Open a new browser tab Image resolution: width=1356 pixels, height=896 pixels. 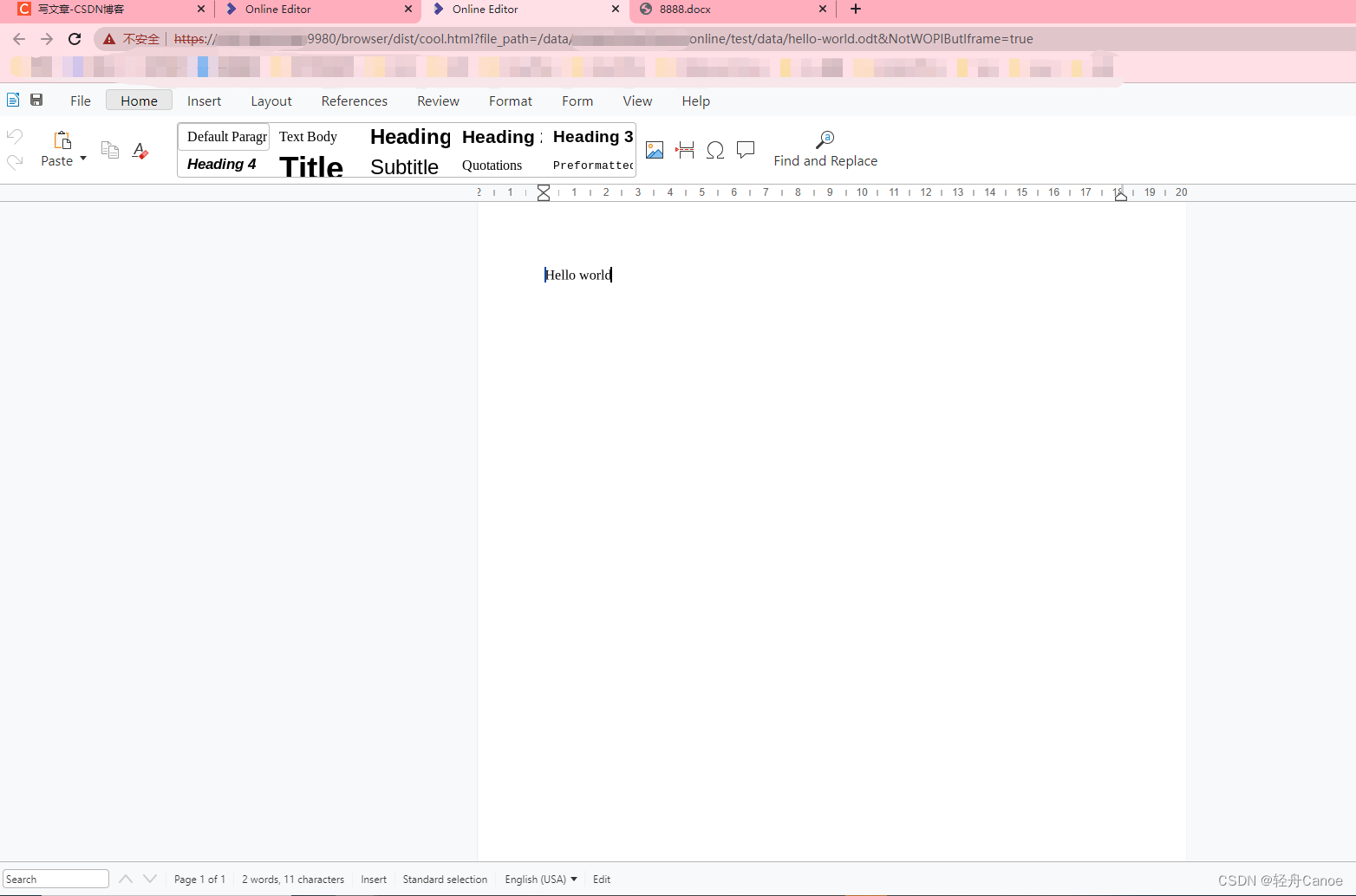point(856,9)
